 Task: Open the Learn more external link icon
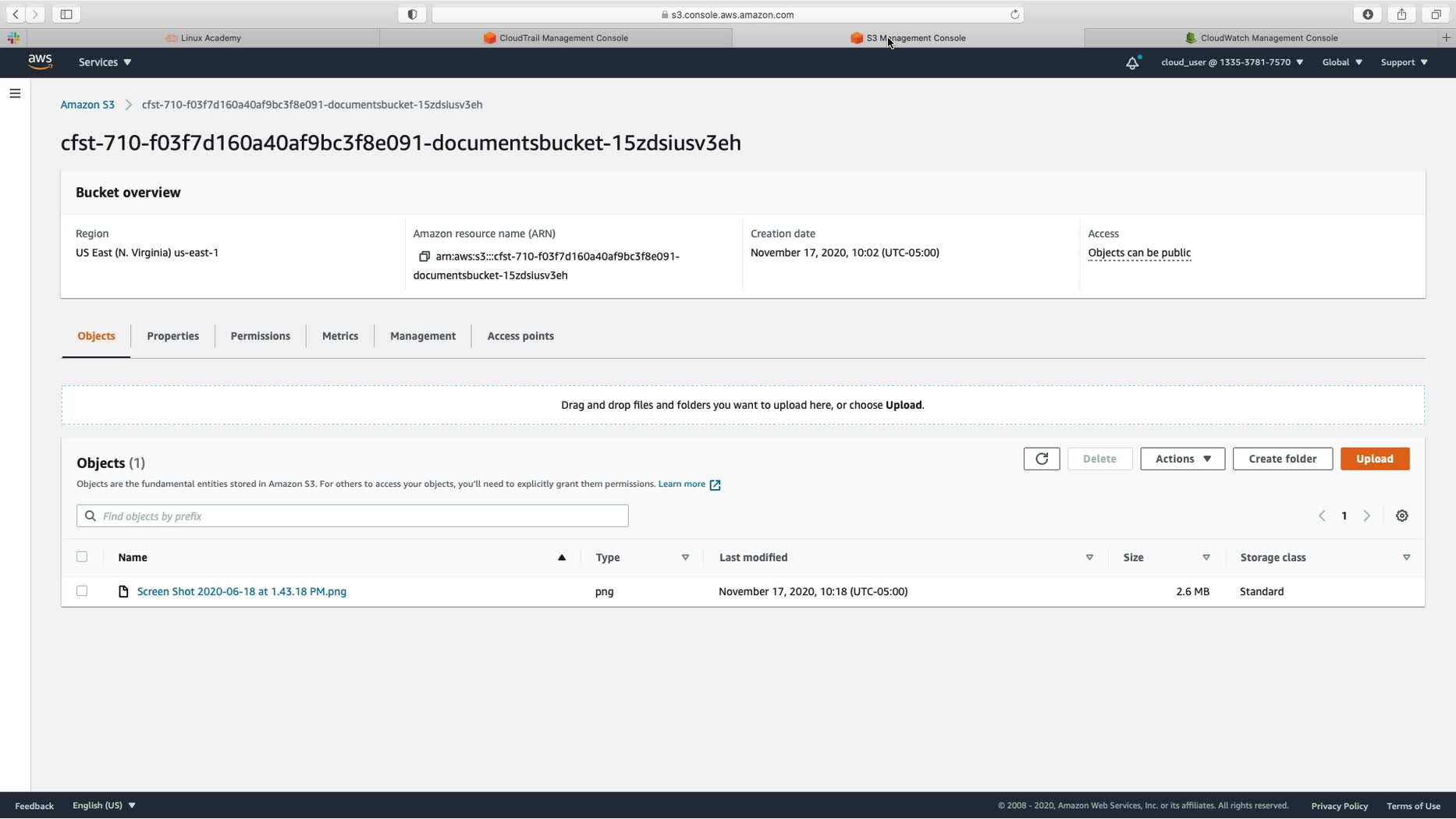[715, 484]
